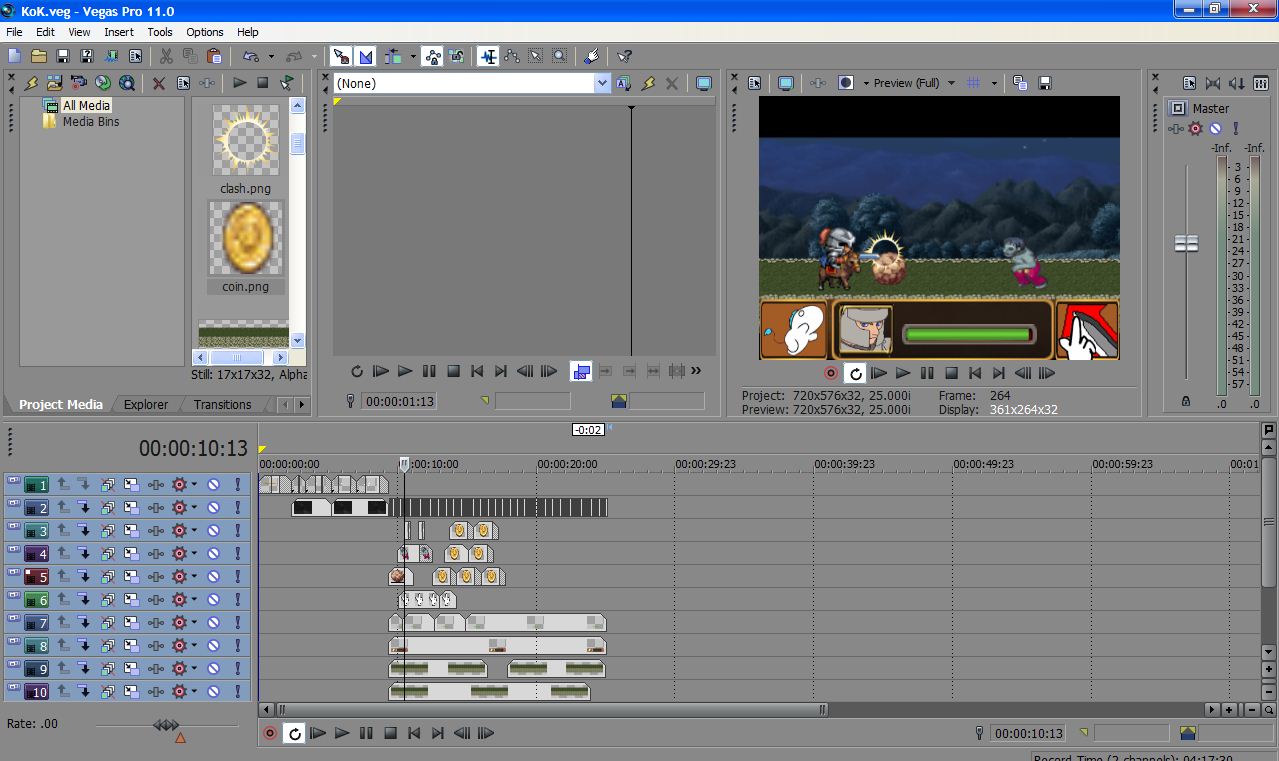Click the Capture Video camera icon
The height and width of the screenshot is (761, 1279).
79,83
